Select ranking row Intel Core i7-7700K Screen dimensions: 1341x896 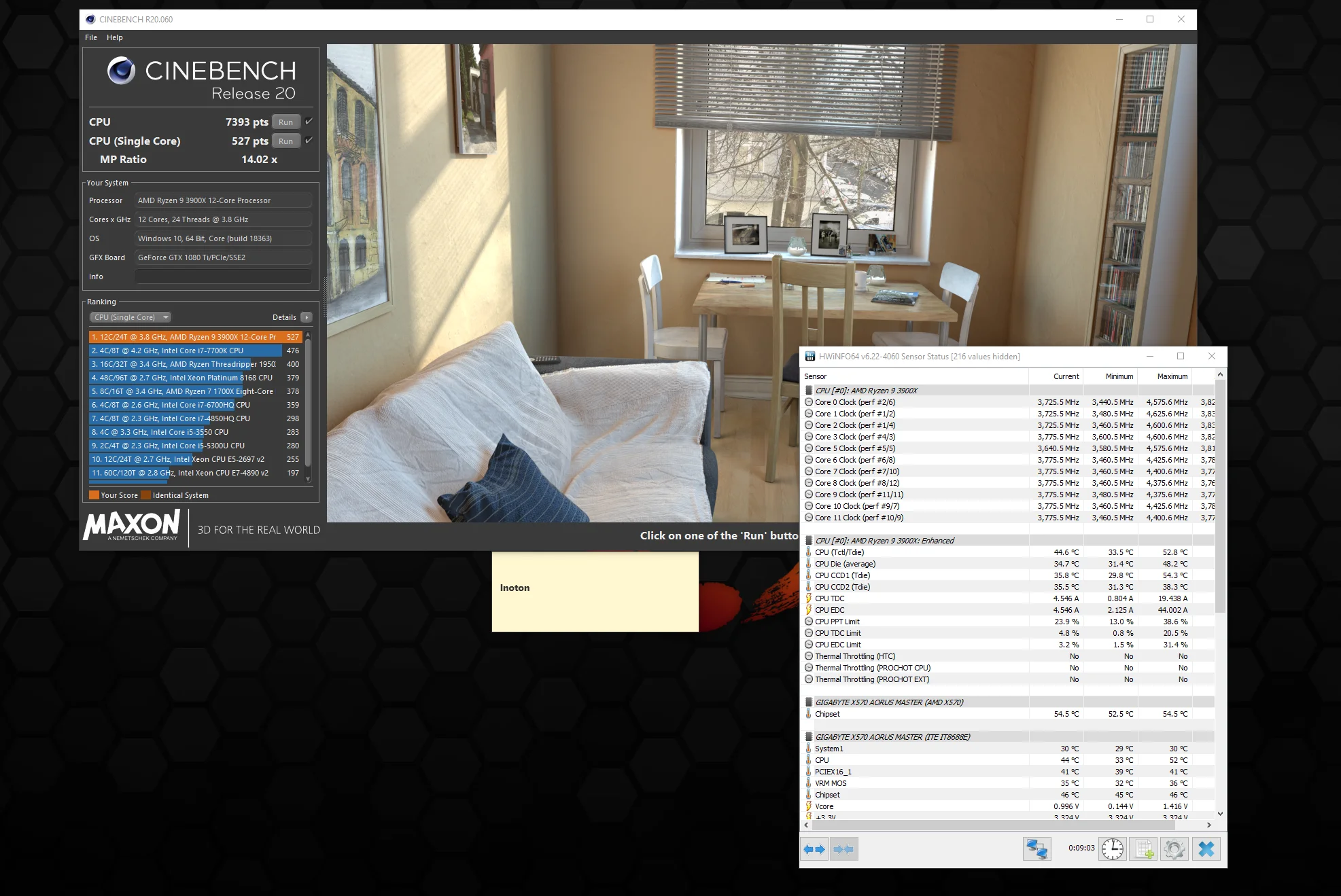pyautogui.click(x=196, y=351)
